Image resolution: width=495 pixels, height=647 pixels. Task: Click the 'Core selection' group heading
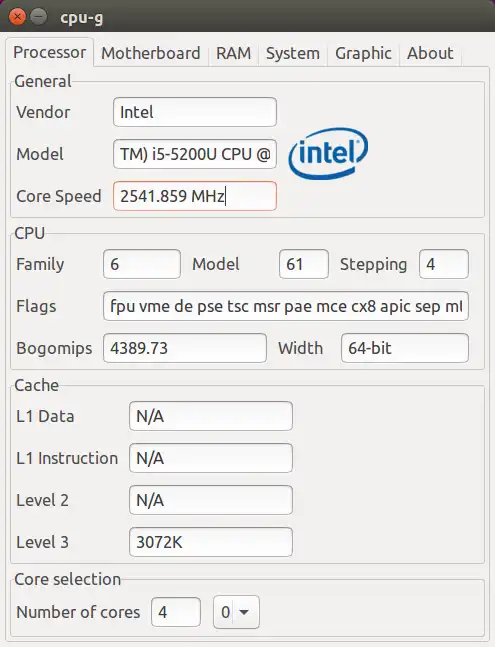click(x=68, y=579)
